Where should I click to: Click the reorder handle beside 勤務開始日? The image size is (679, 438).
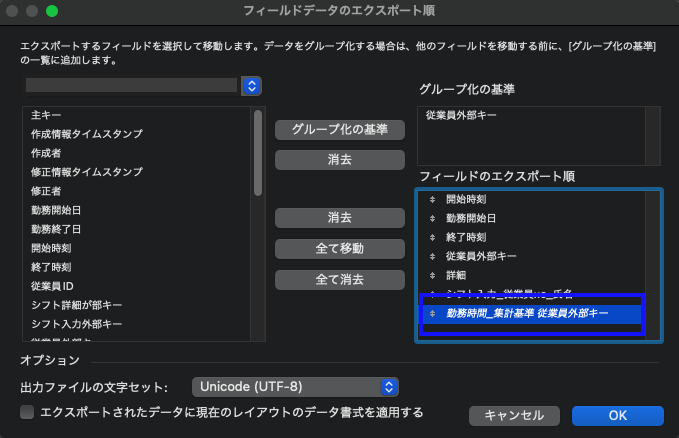[432, 218]
